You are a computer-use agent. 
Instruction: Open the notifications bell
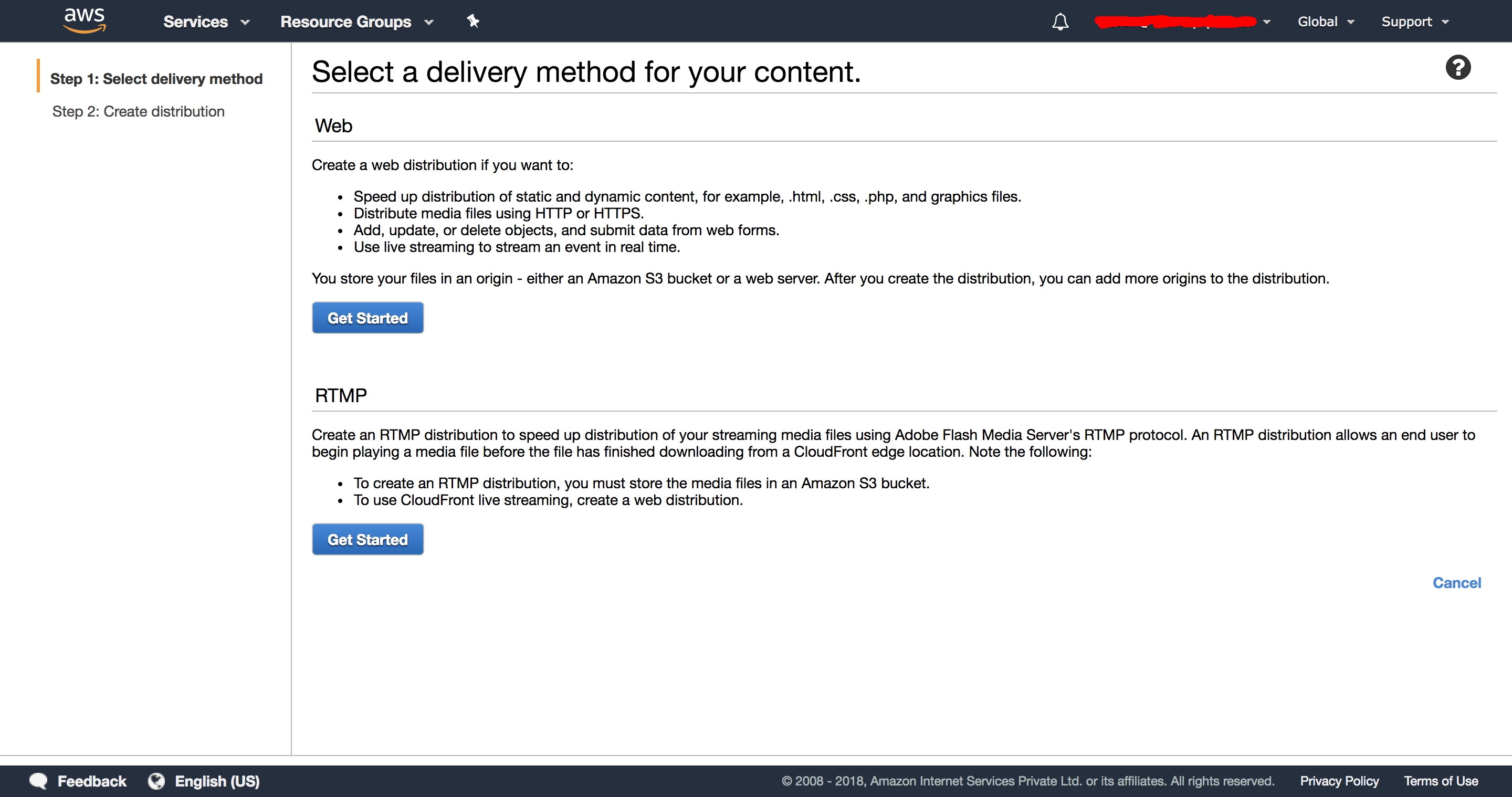[1060, 22]
